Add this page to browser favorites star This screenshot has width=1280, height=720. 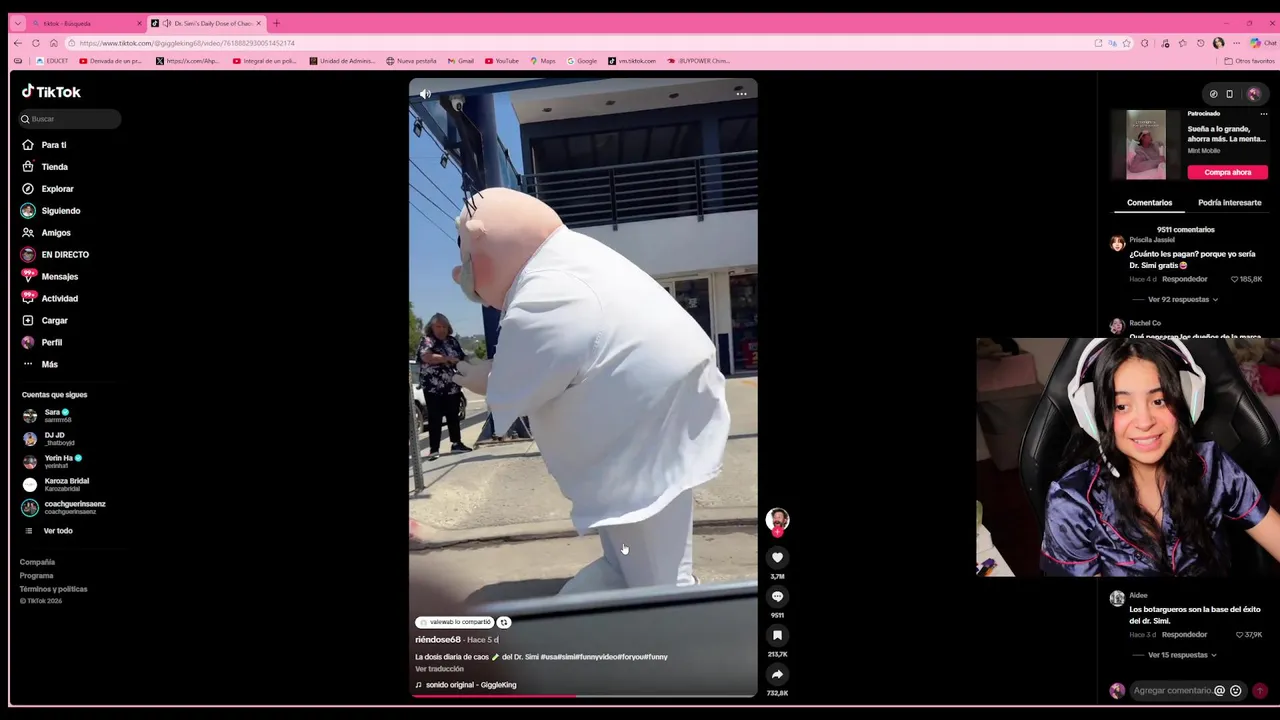[x=1127, y=43]
